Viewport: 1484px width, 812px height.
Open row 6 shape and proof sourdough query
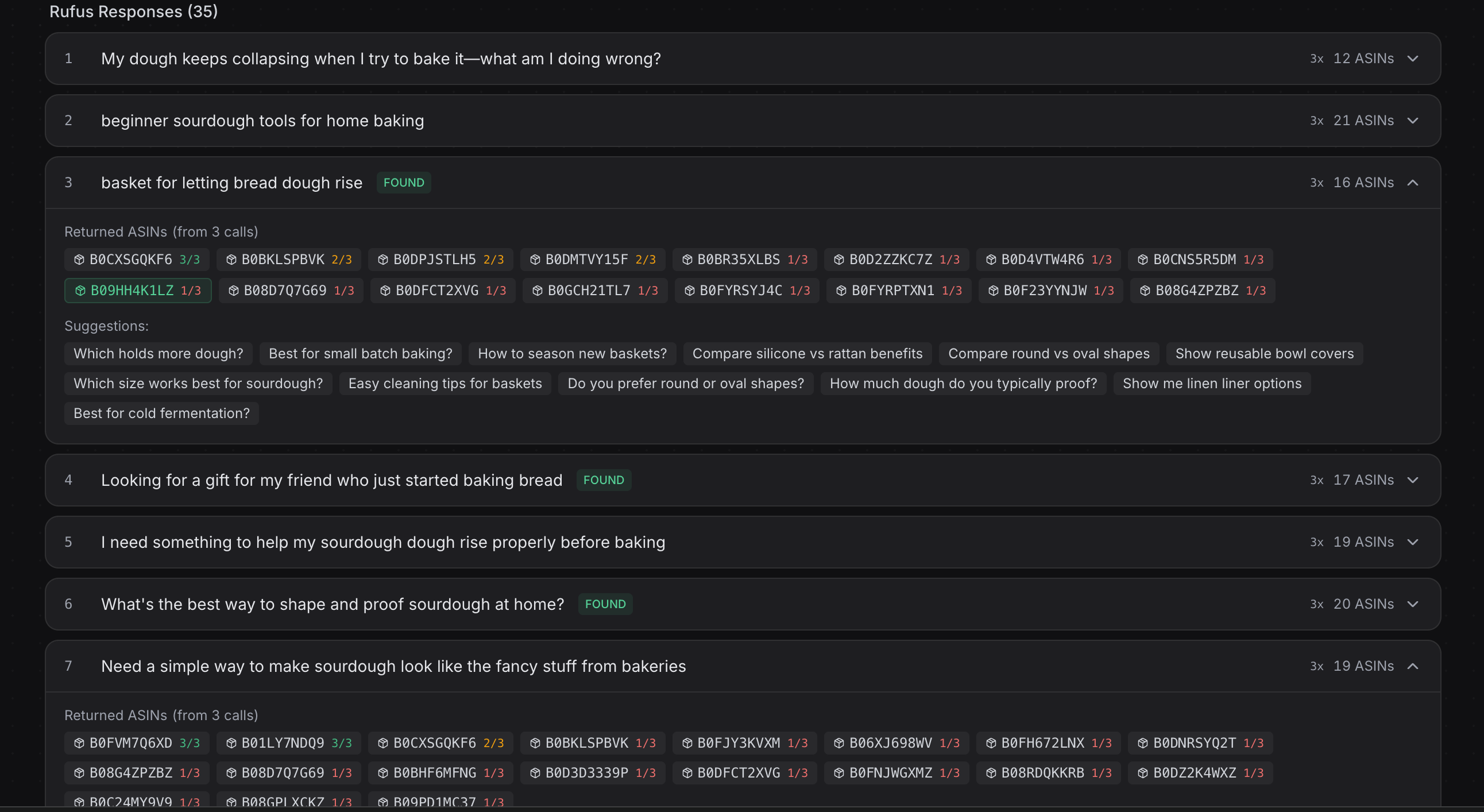click(333, 604)
